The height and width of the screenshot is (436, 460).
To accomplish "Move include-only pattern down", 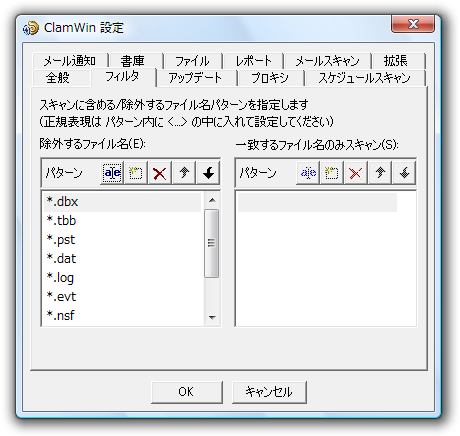I will (x=404, y=173).
